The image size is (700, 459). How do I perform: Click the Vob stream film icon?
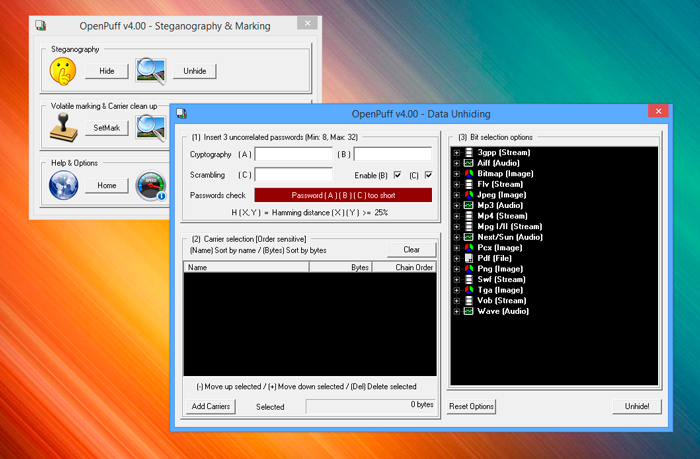468,300
